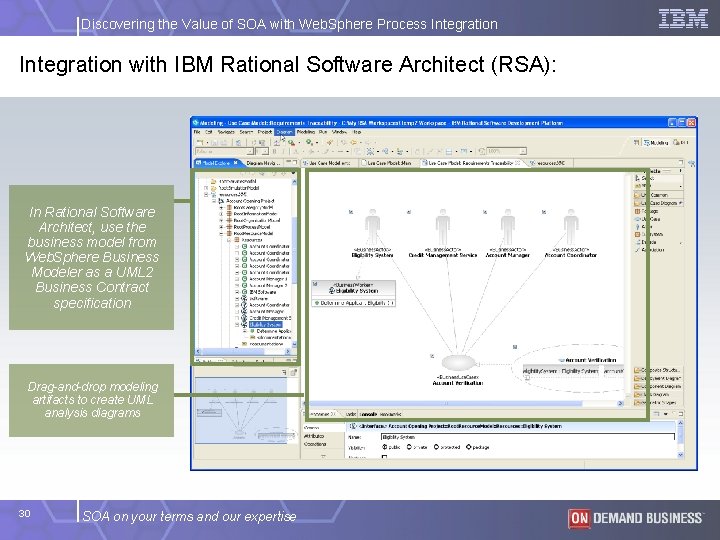The image size is (720, 540).
Task: Open the zoom percentage combo box
Action: [x=506, y=151]
